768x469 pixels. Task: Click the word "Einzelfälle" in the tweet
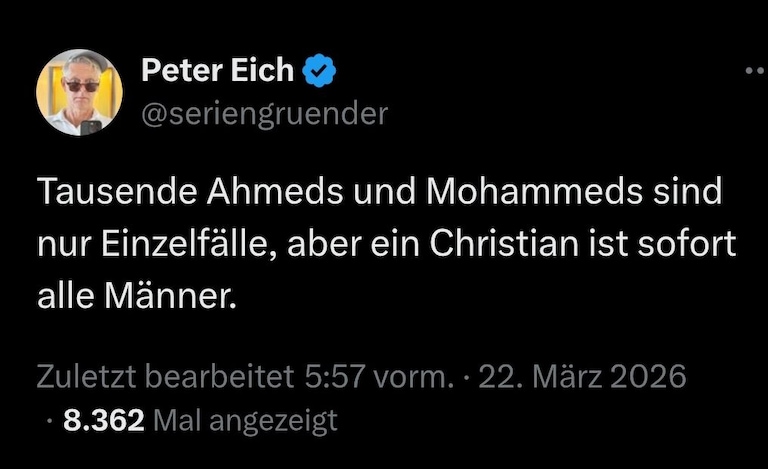(186, 245)
